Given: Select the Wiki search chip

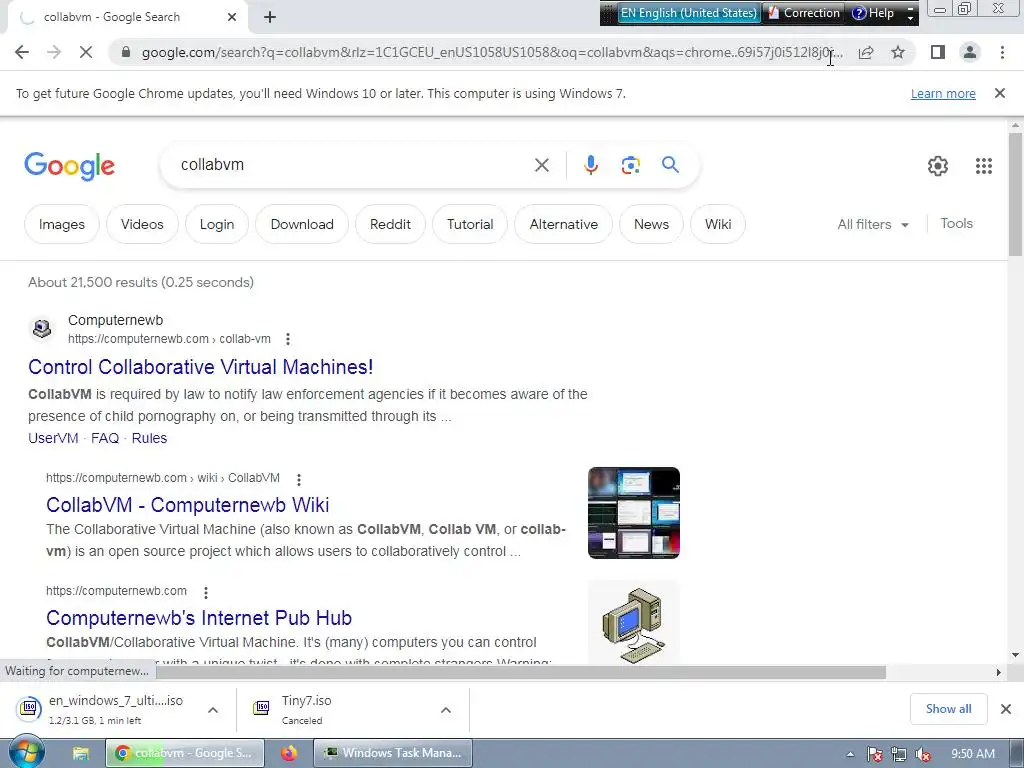Looking at the screenshot, I should (718, 224).
